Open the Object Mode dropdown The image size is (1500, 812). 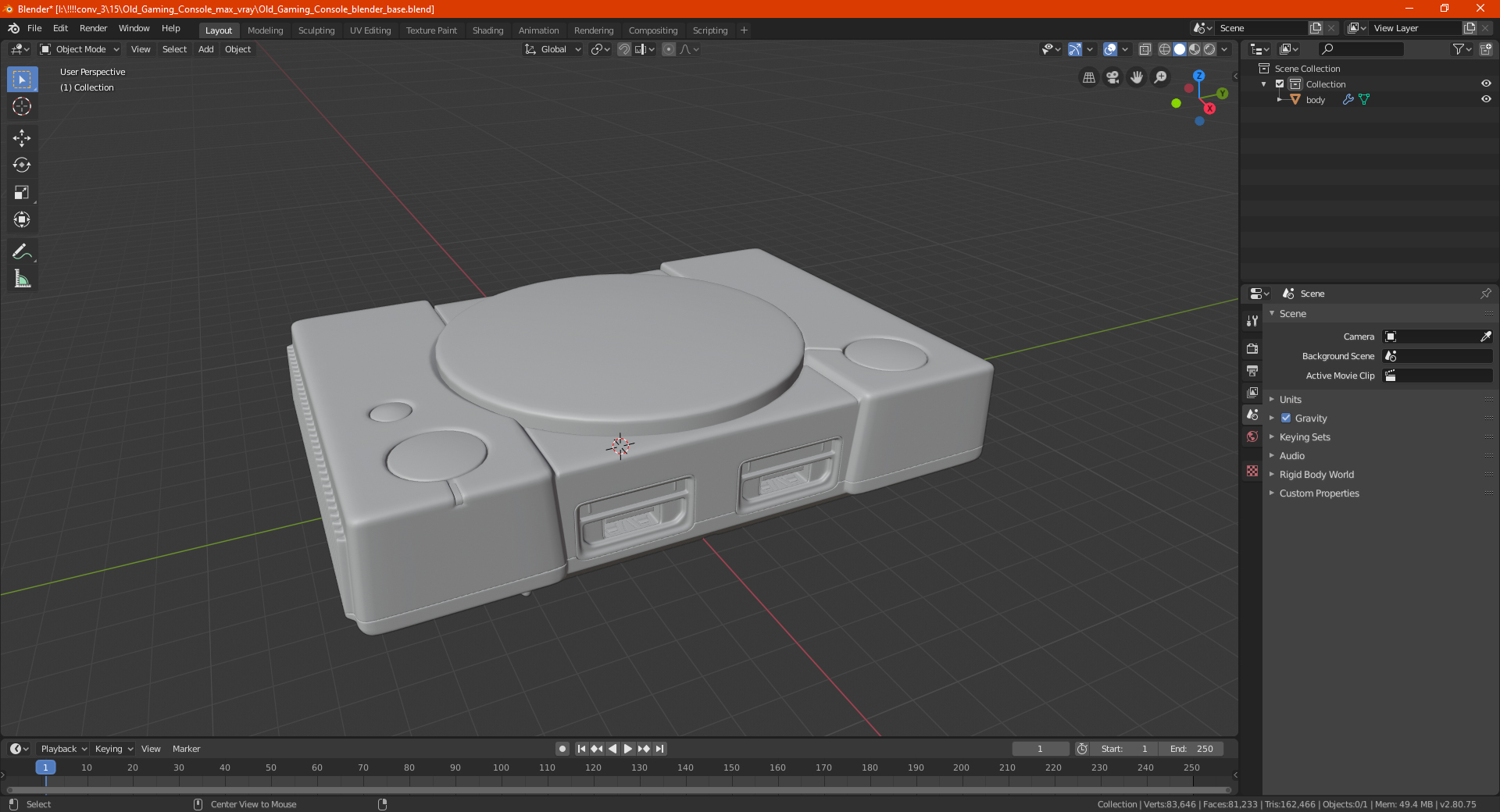[80, 49]
